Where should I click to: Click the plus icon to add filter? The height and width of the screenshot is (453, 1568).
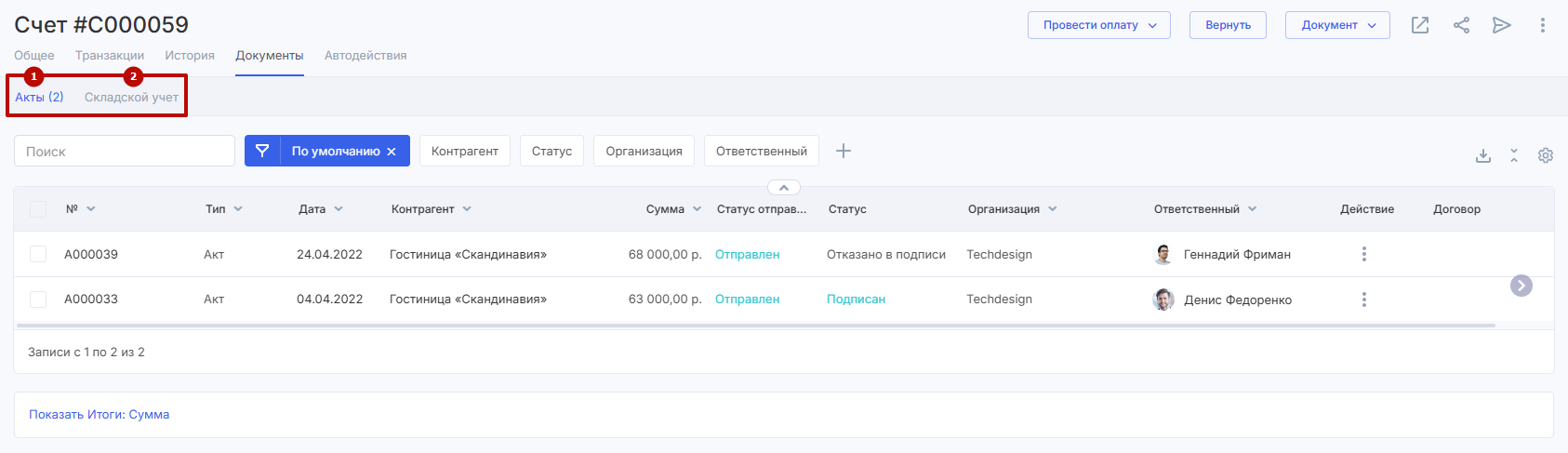point(844,151)
